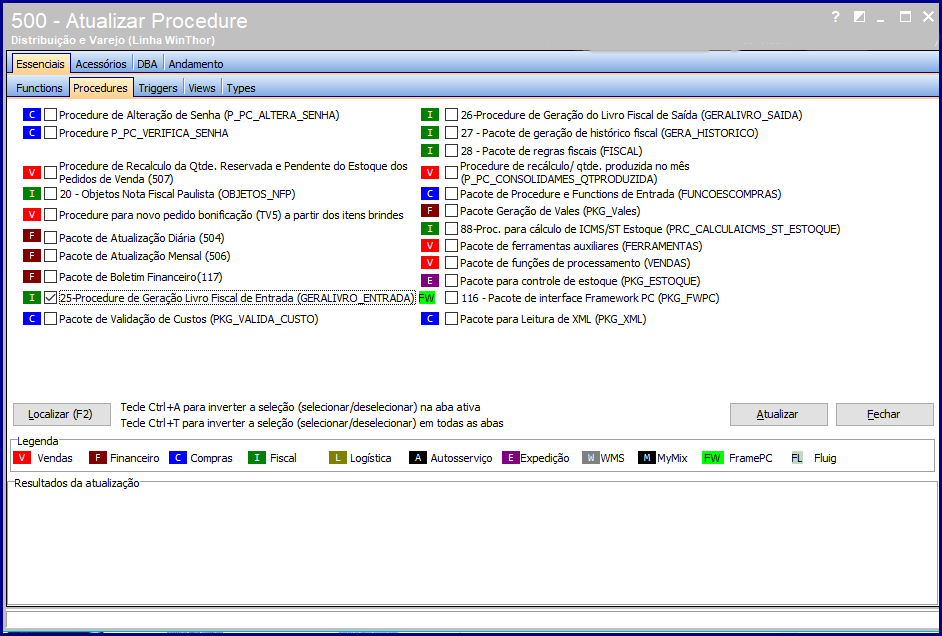This screenshot has width=942, height=636.
Task: Click the green I icon beside 28 - Pacote de regras fiscais
Action: (x=430, y=150)
